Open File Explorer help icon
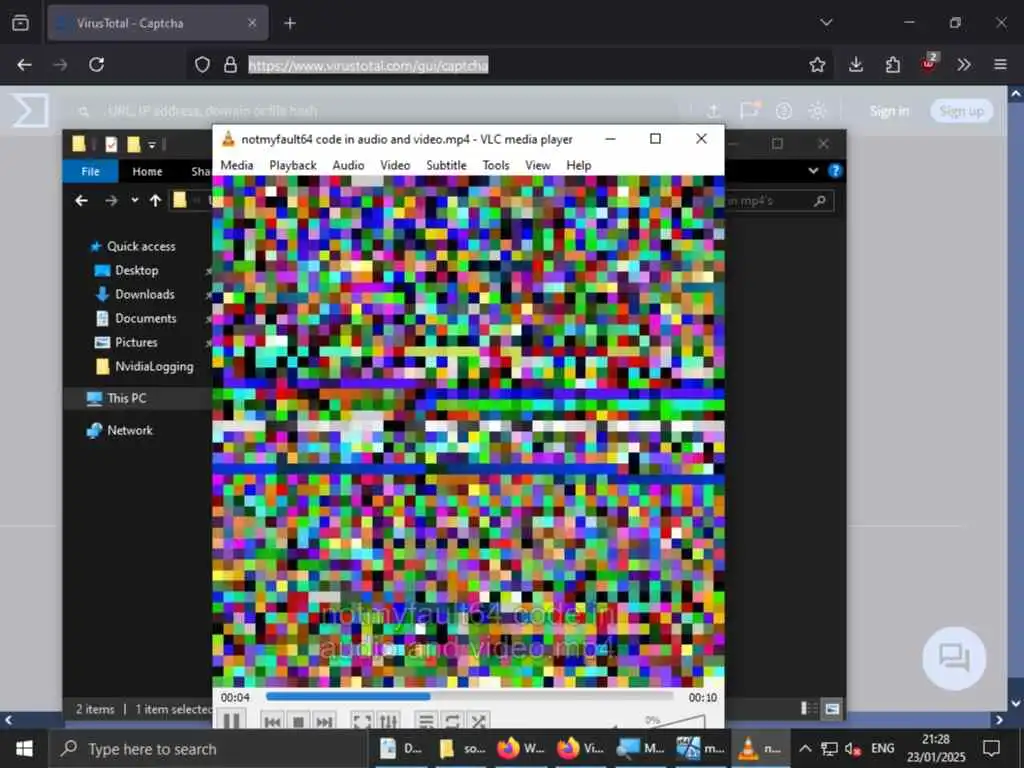Image resolution: width=1024 pixels, height=768 pixels. pos(835,171)
